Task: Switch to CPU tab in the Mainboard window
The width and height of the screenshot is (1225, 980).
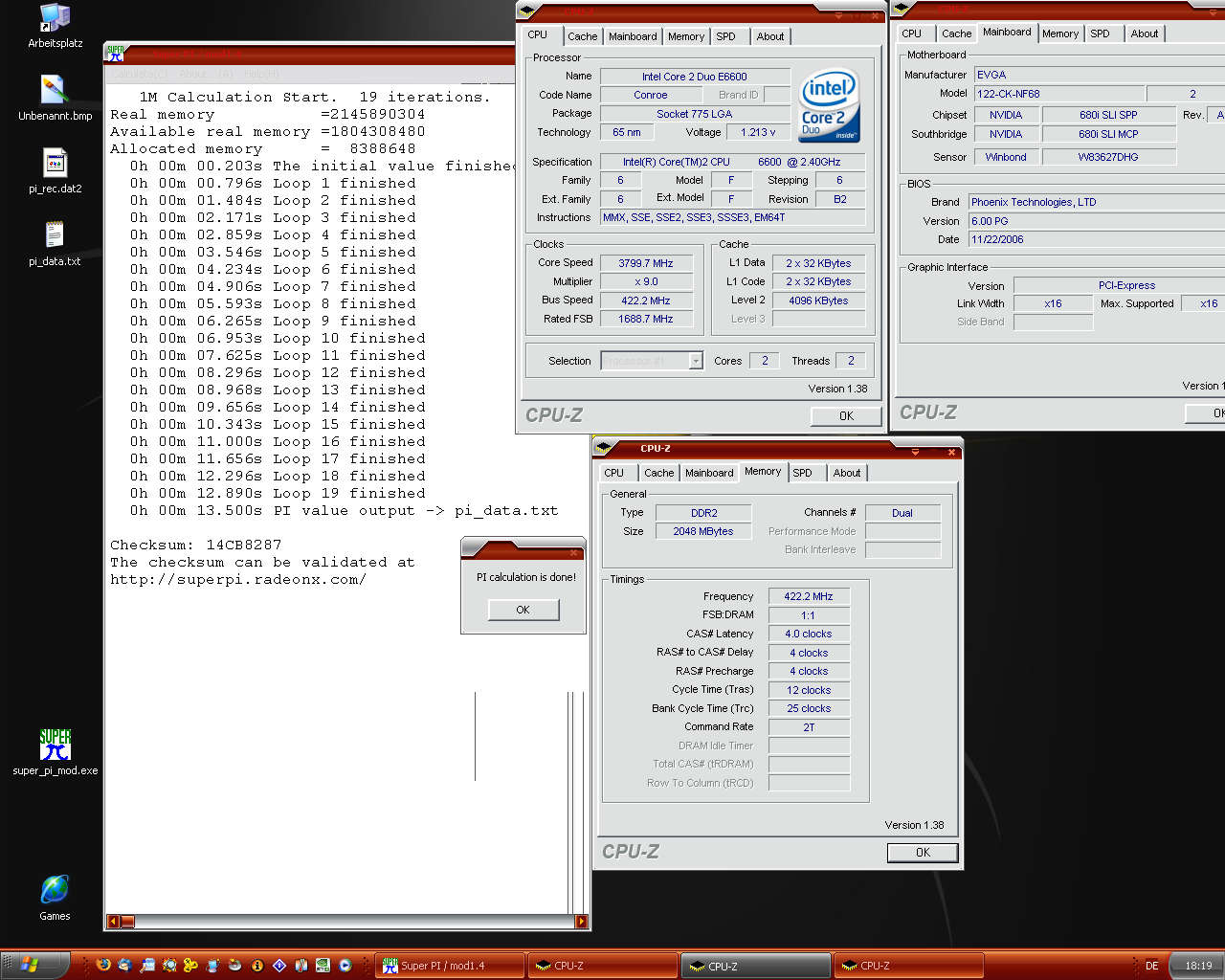Action: pos(912,33)
